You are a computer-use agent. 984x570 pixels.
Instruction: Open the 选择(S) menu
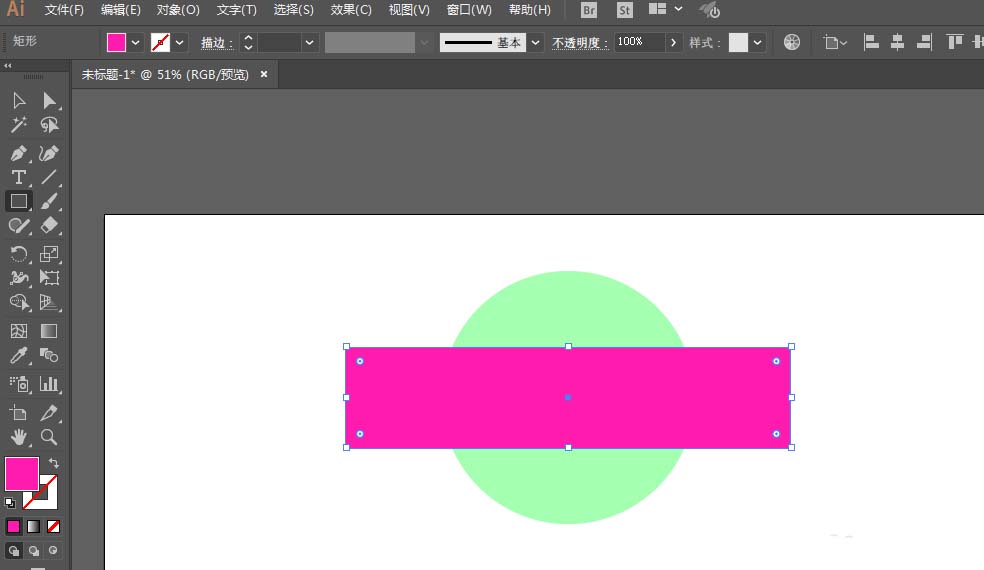[293, 10]
